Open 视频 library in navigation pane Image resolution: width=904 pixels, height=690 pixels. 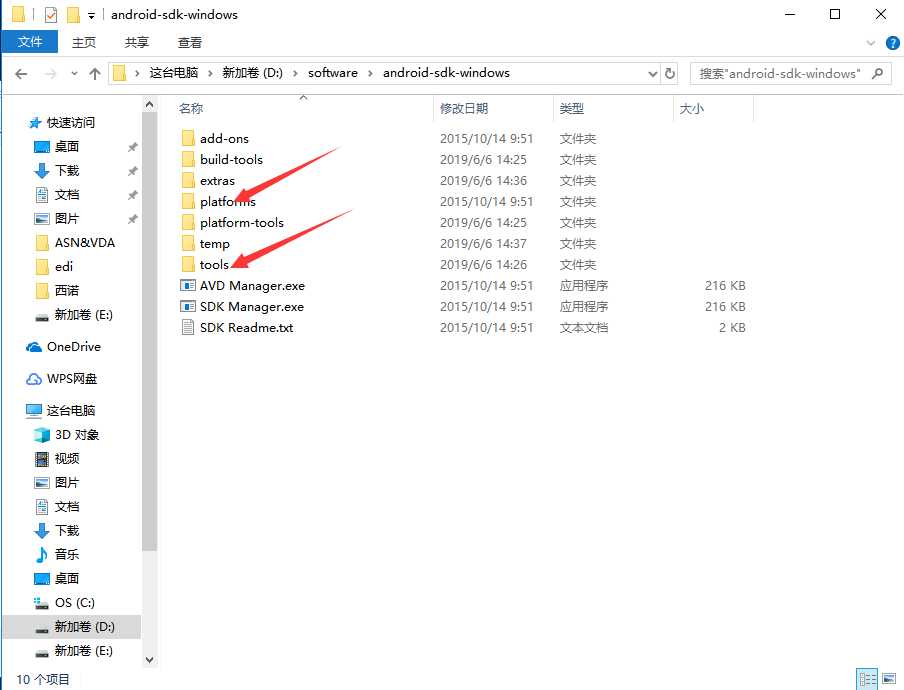(67, 459)
